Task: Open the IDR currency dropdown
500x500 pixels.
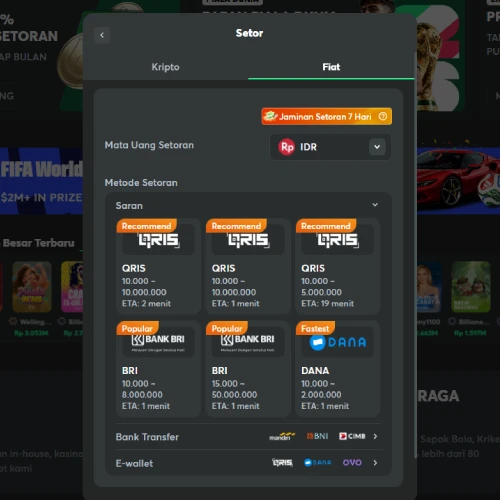Action: (330, 147)
